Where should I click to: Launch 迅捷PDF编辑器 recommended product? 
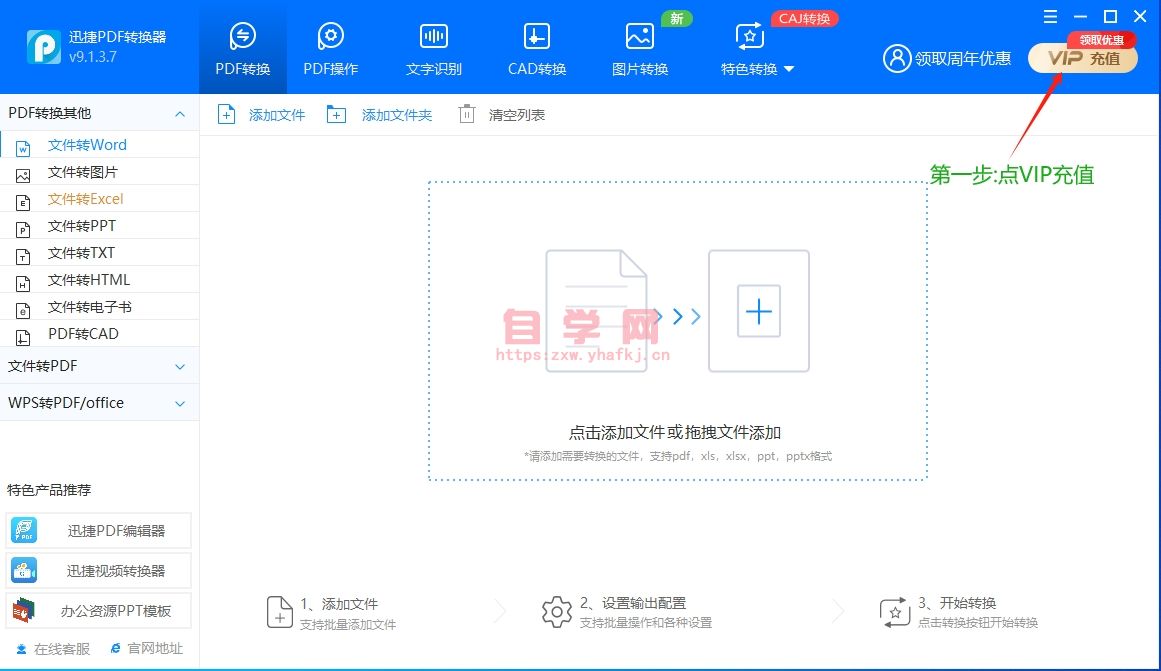(x=99, y=531)
